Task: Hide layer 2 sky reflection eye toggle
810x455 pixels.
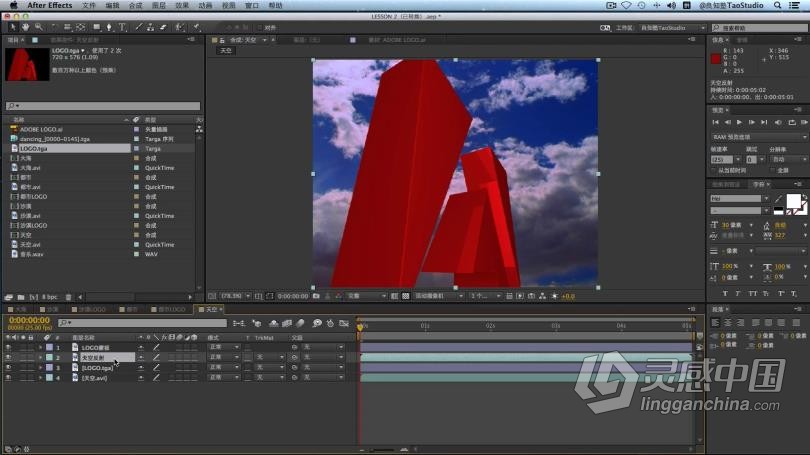Action: point(8,357)
